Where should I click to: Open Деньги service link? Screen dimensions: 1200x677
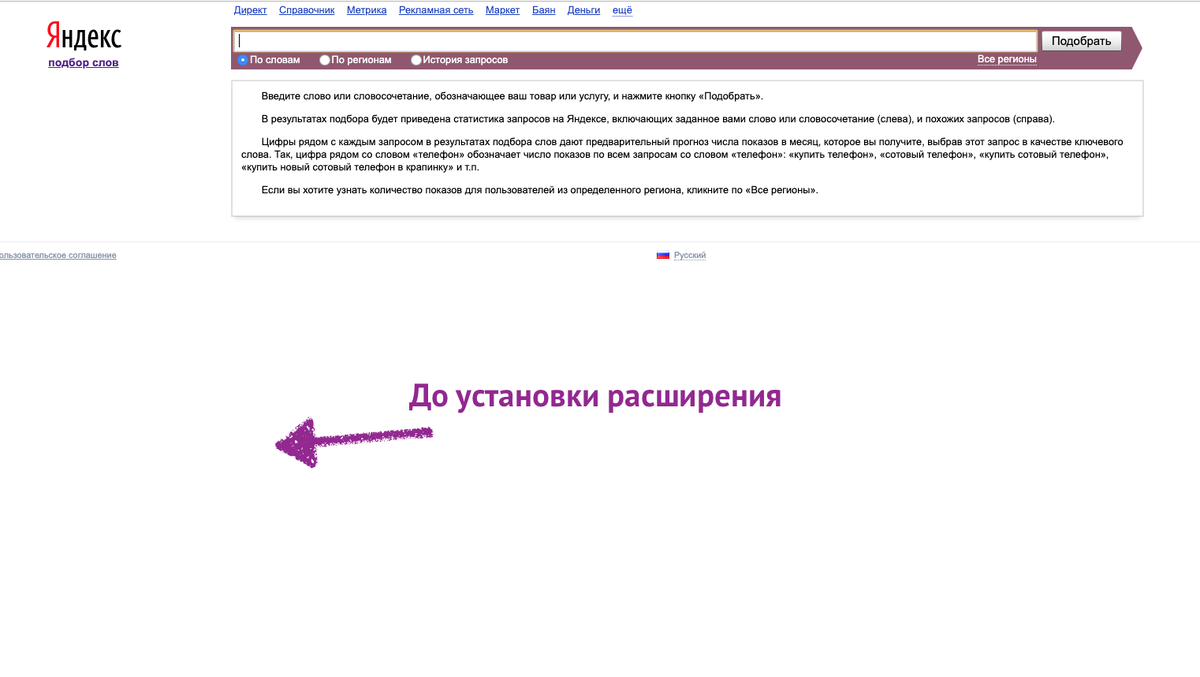[x=584, y=10]
